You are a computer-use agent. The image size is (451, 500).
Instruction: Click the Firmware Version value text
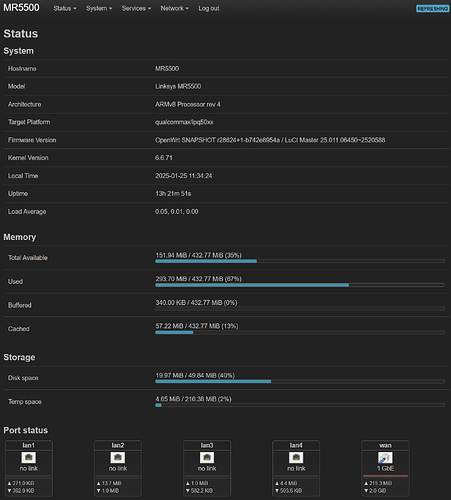(x=270, y=140)
